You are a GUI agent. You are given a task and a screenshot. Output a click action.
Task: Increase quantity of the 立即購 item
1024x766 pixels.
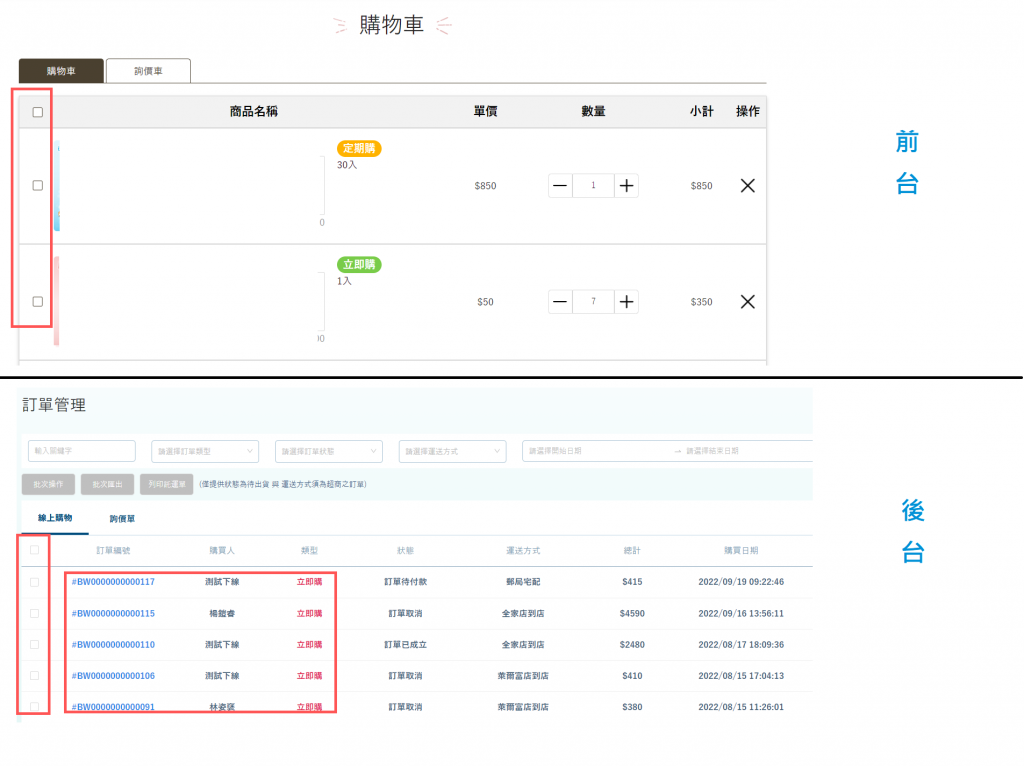[626, 302]
